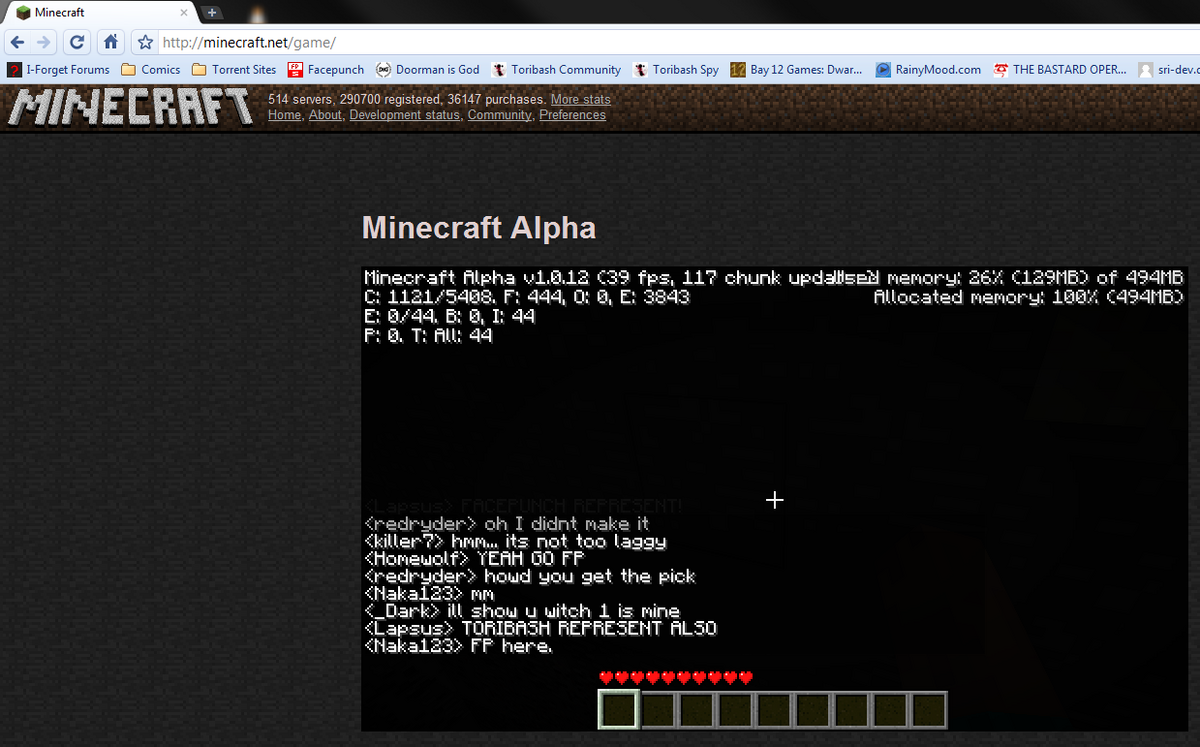
Task: Open the Comics bookmark folder
Action: click(151, 70)
